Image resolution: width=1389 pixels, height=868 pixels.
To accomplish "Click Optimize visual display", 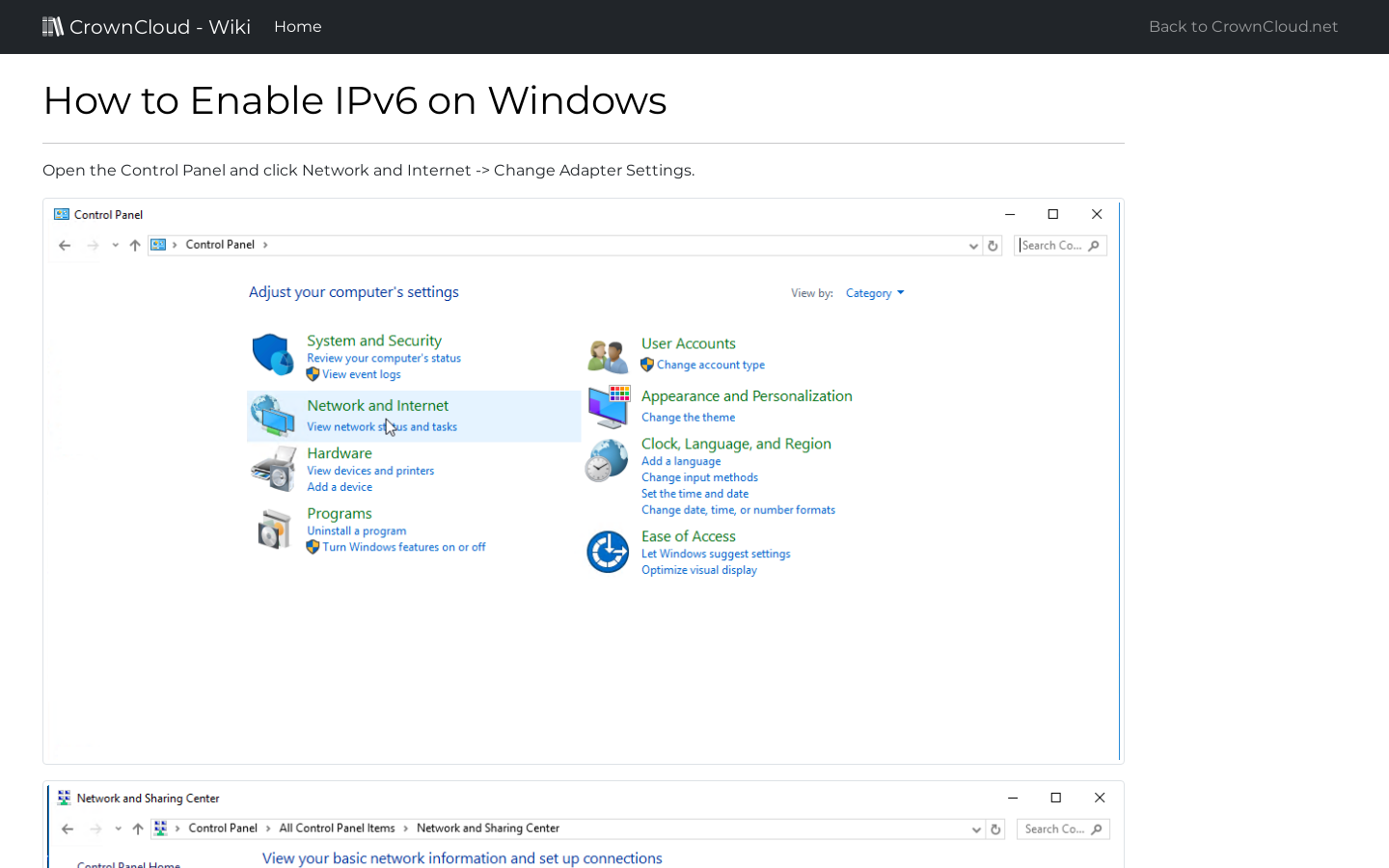I will click(699, 570).
